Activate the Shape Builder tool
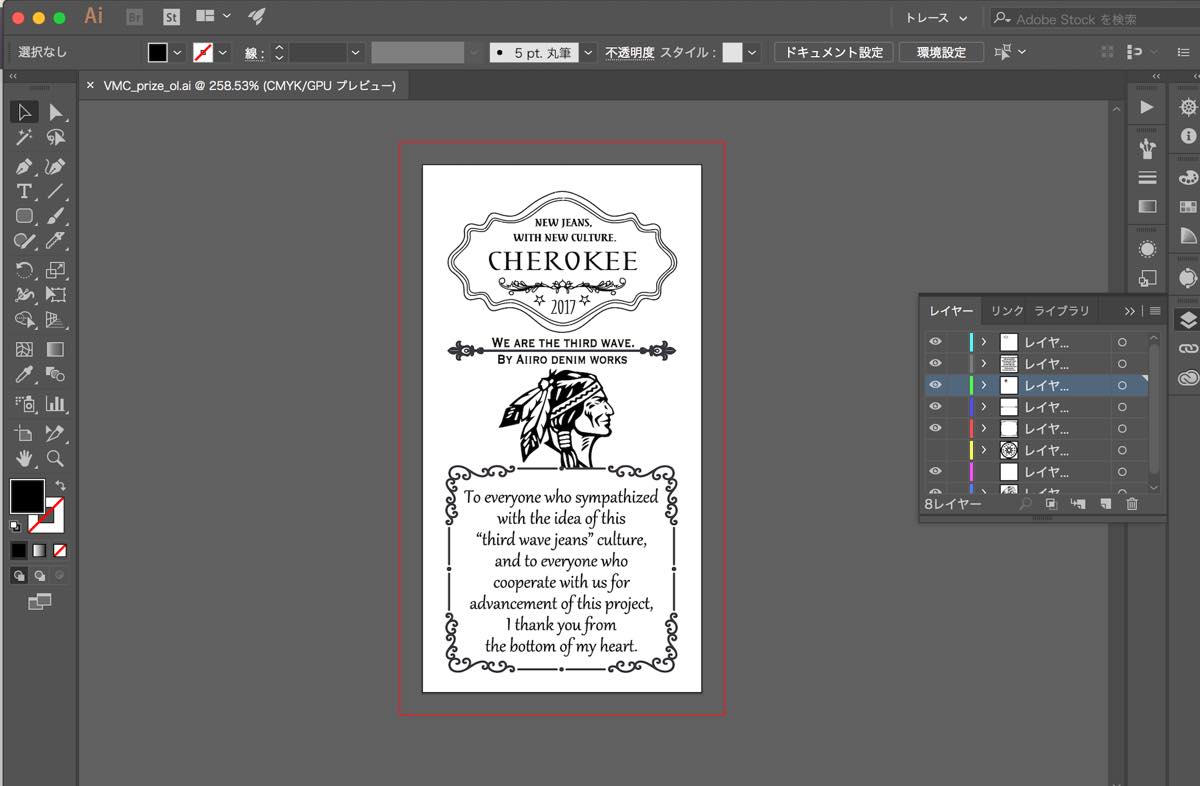The width and height of the screenshot is (1200, 786). [x=24, y=320]
